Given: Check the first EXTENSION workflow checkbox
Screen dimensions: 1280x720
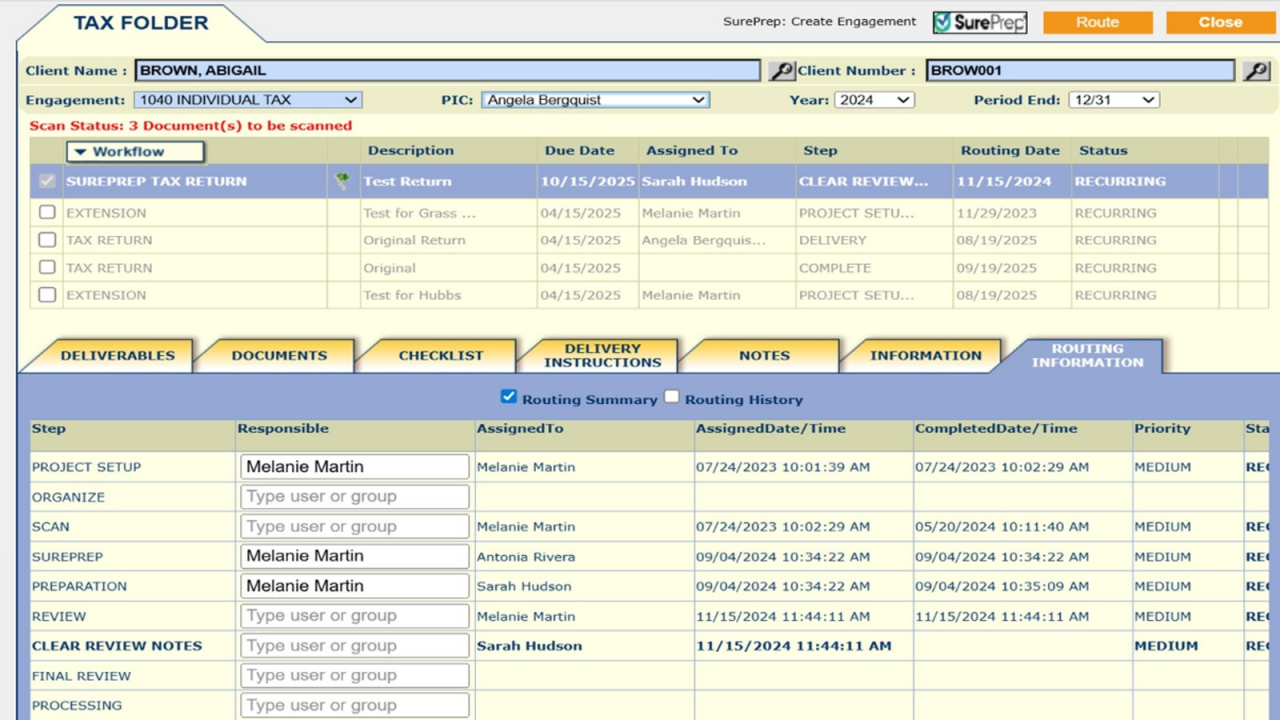Looking at the screenshot, I should tap(47, 213).
